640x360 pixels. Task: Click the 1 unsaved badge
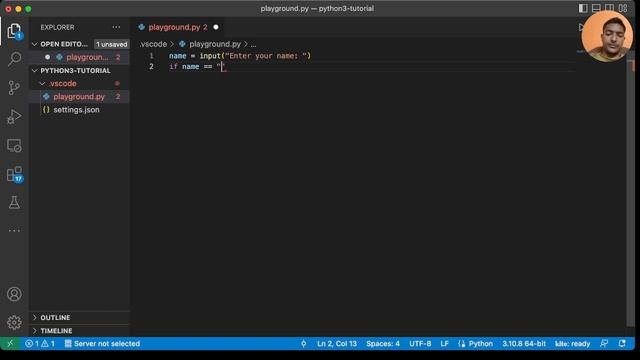tap(111, 44)
